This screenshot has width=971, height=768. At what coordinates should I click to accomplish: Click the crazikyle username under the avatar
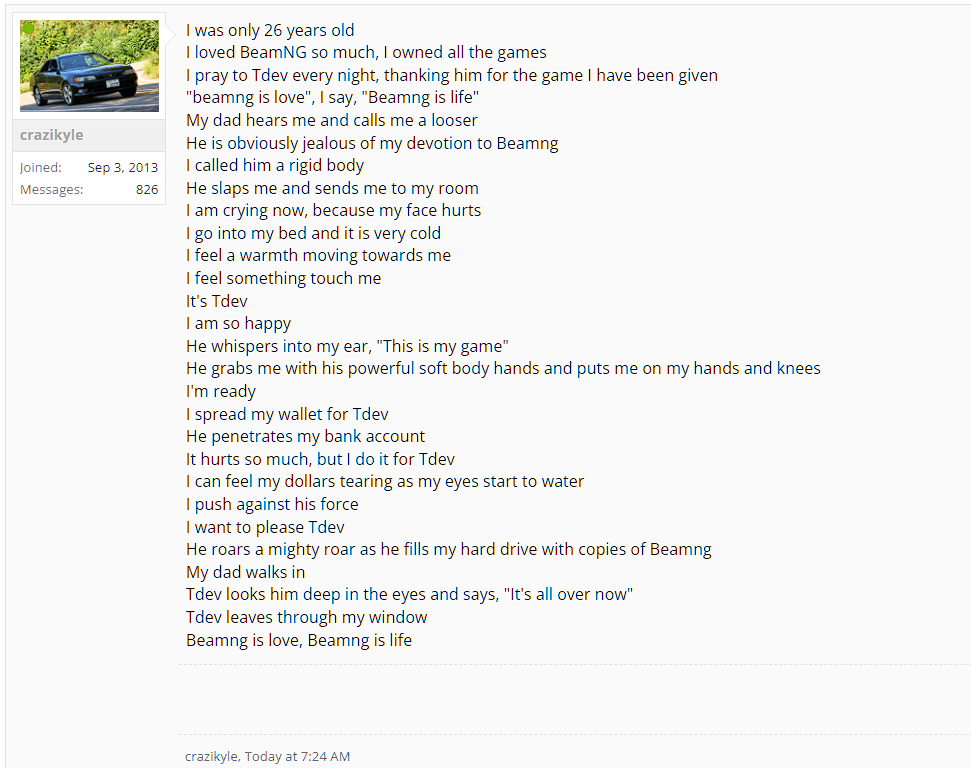pos(52,135)
